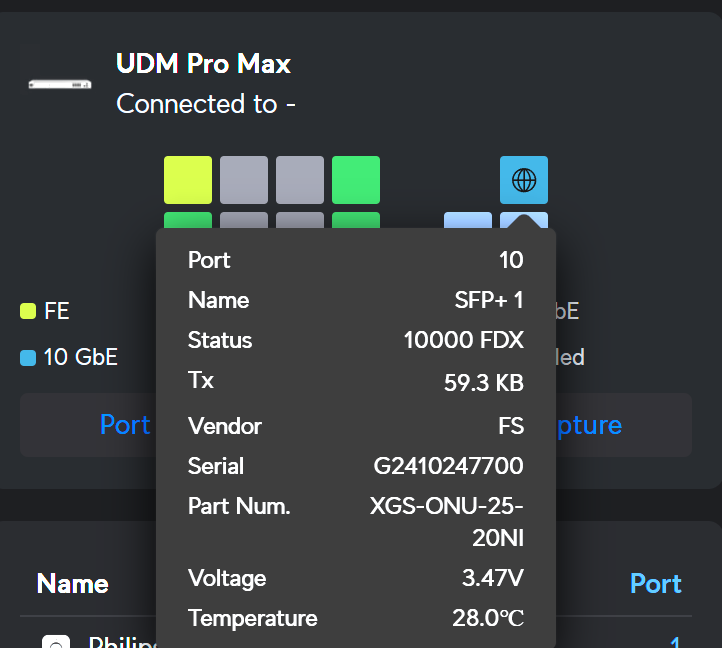This screenshot has height=648, width=722.
Task: Sort by the blue Port column header
Action: [x=656, y=584]
